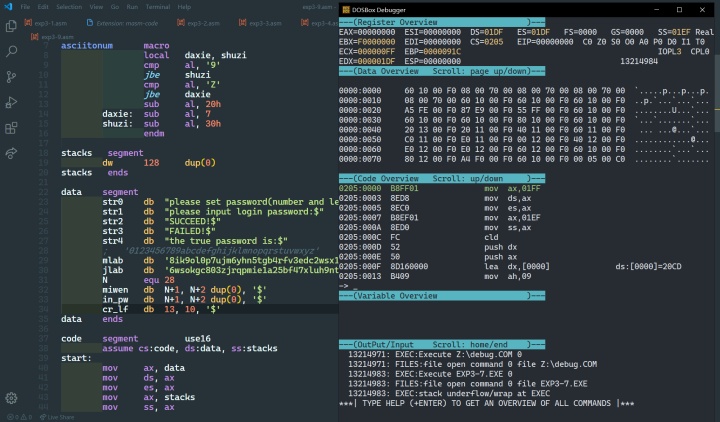The width and height of the screenshot is (720, 422).
Task: Click the SS=01EF register value
Action: [674, 32]
